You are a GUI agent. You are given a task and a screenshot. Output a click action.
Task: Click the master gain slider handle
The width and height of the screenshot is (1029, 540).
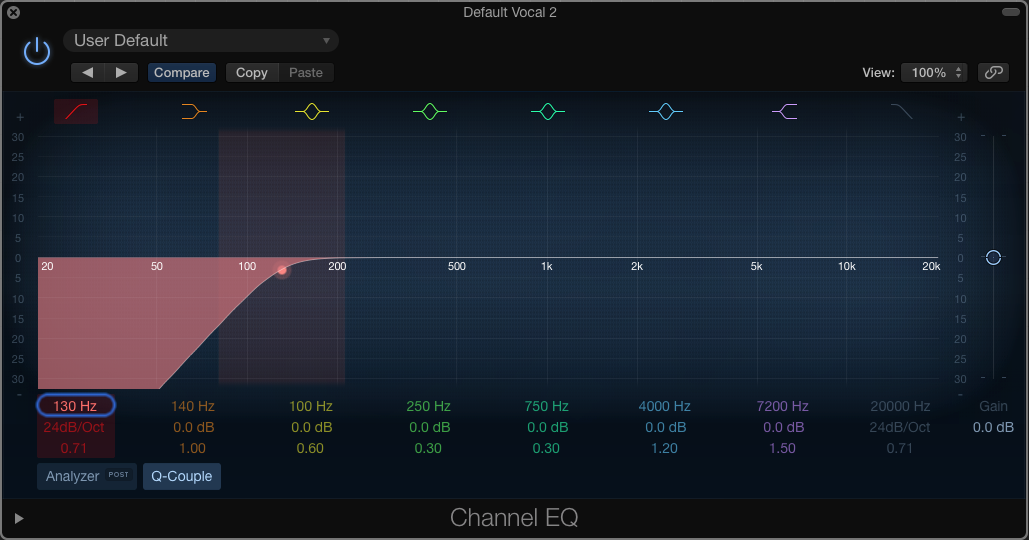tap(994, 257)
